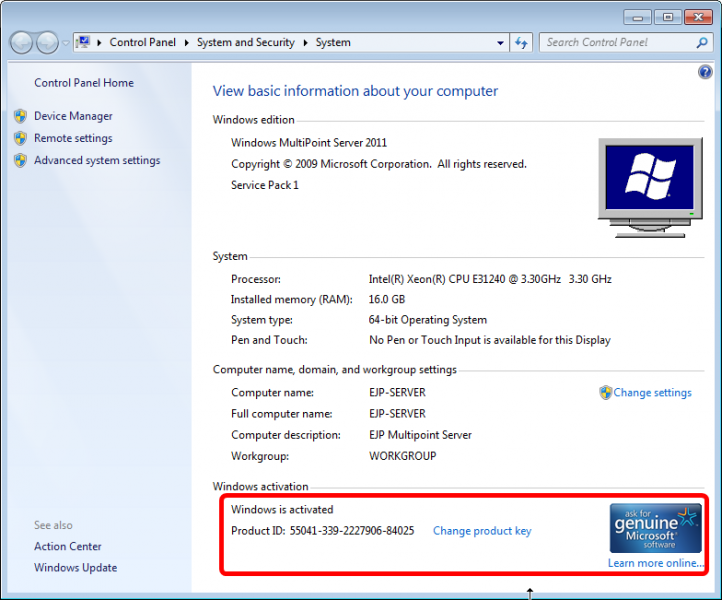The width and height of the screenshot is (722, 600).
Task: Open Advanced system settings link
Action: point(97,160)
